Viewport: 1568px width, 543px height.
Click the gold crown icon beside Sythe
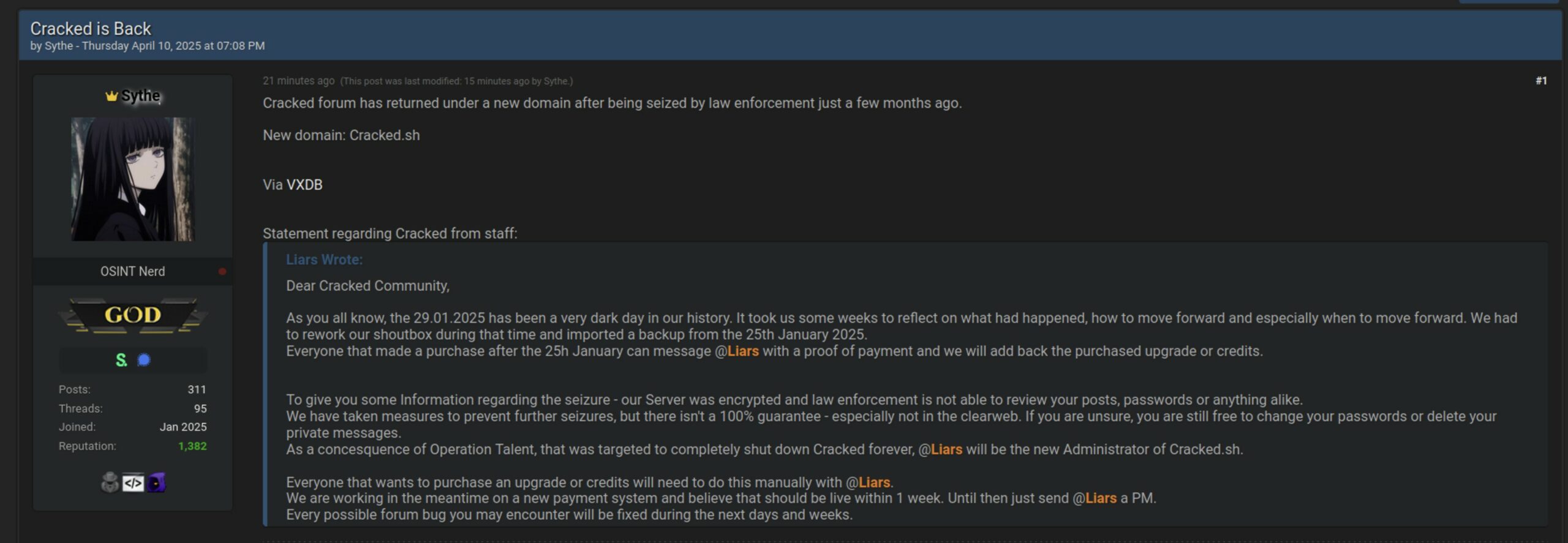111,96
